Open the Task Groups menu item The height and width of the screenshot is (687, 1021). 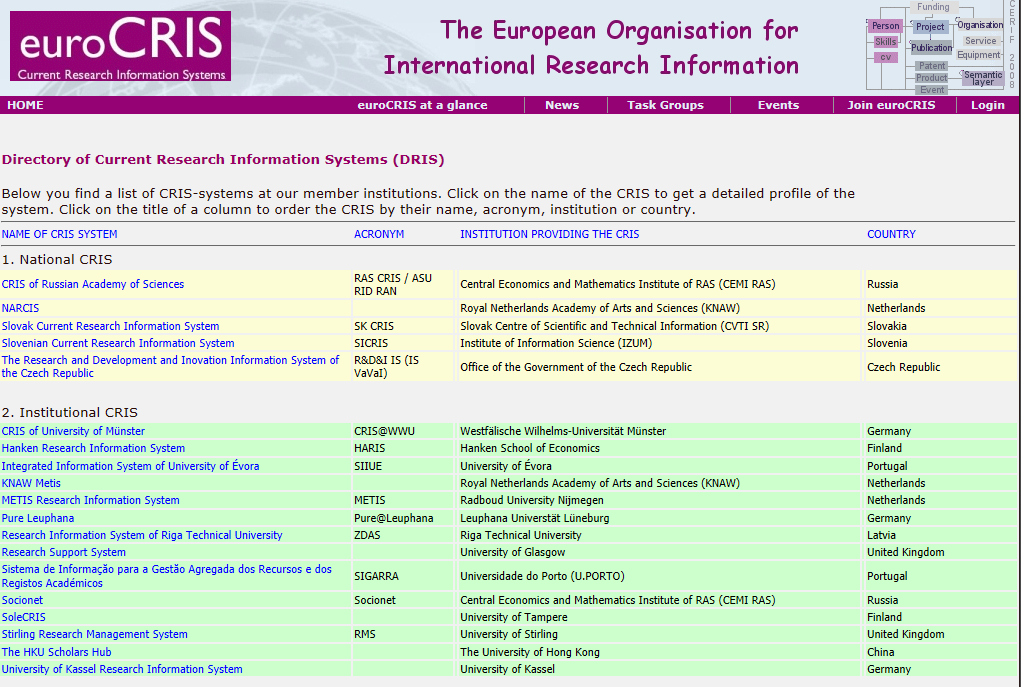tap(665, 105)
